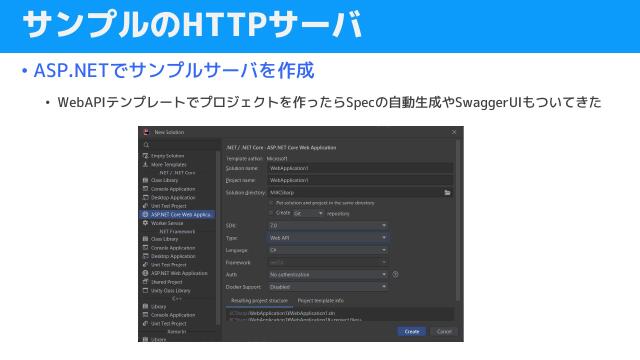640x360 pixels.
Task: Click the slide title "サンプルのHTTPサーバ"
Action: click(x=193, y=24)
